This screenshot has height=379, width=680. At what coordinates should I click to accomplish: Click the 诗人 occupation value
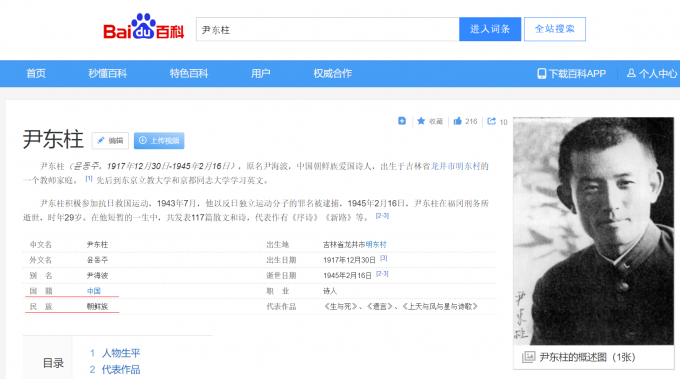pyautogui.click(x=330, y=291)
